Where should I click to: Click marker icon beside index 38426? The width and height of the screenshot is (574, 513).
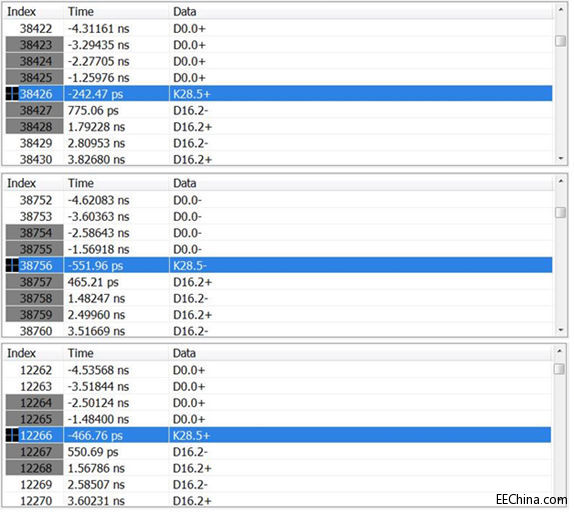(12, 94)
